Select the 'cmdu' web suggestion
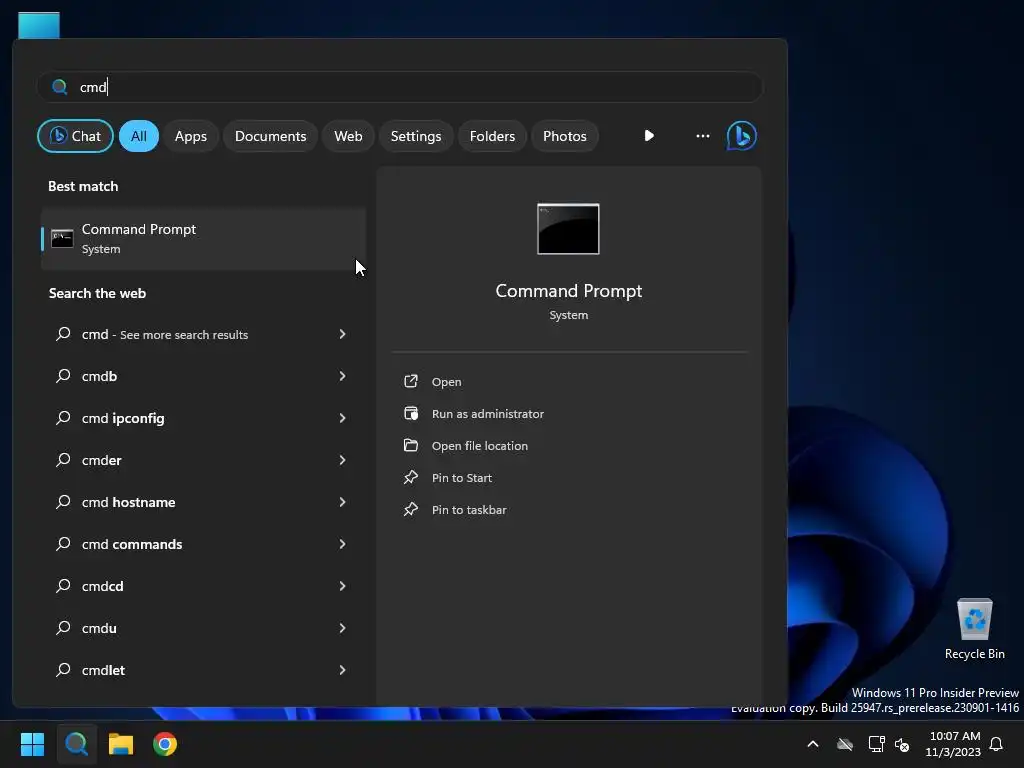Screen dimensions: 1024x768 tap(203, 628)
